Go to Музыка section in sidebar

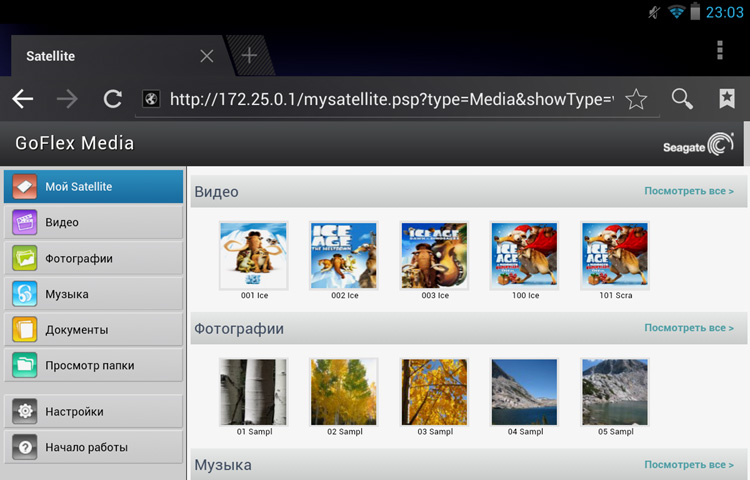coord(93,294)
